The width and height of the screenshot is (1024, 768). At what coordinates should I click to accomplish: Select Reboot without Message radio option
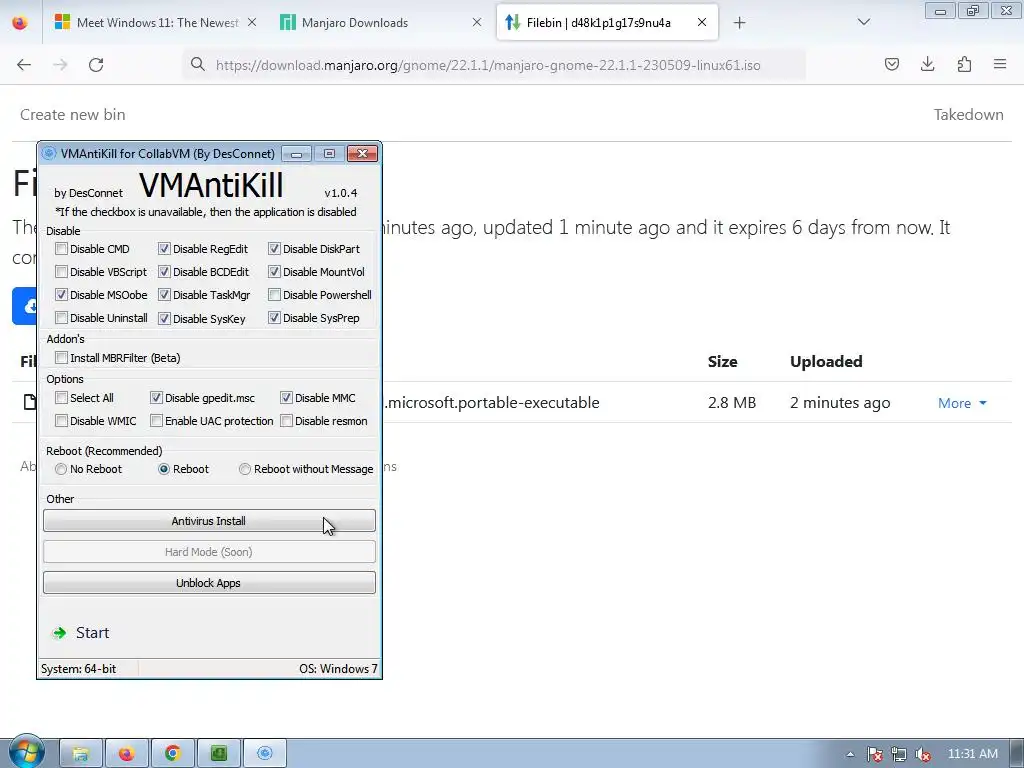click(x=245, y=469)
